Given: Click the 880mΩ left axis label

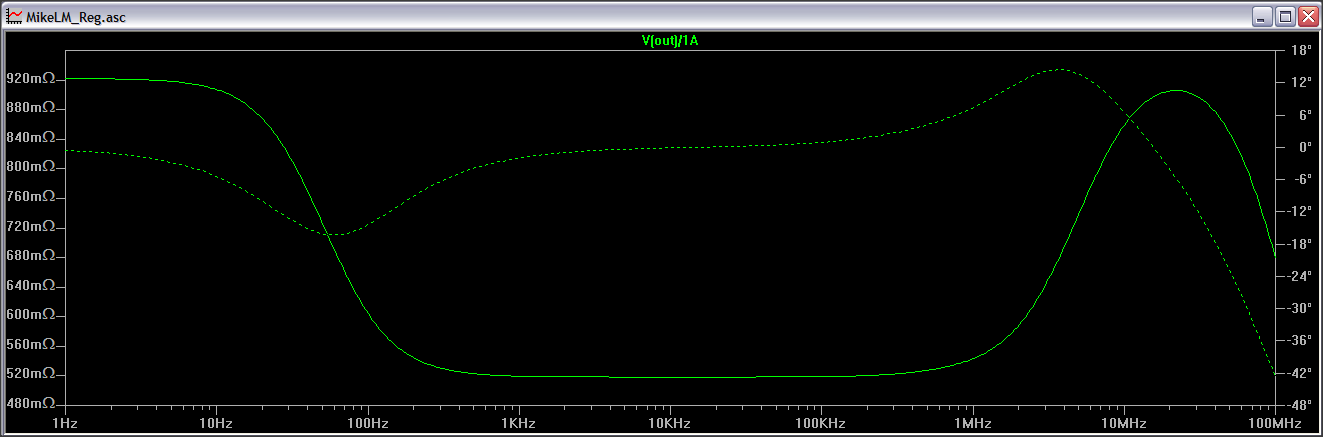Looking at the screenshot, I should (x=29, y=108).
